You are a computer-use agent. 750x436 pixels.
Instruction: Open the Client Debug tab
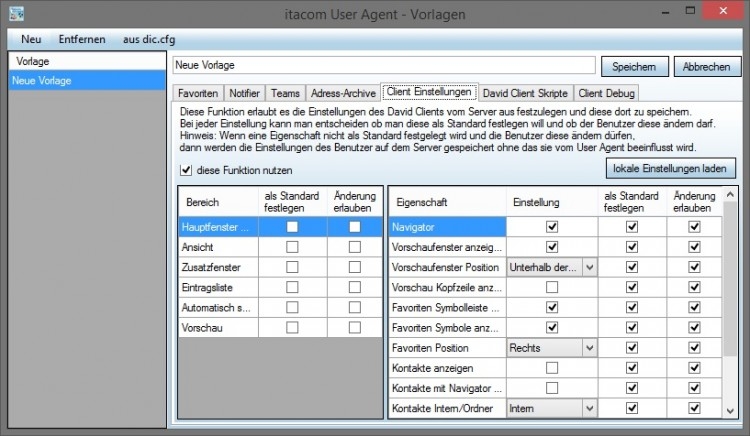click(606, 93)
